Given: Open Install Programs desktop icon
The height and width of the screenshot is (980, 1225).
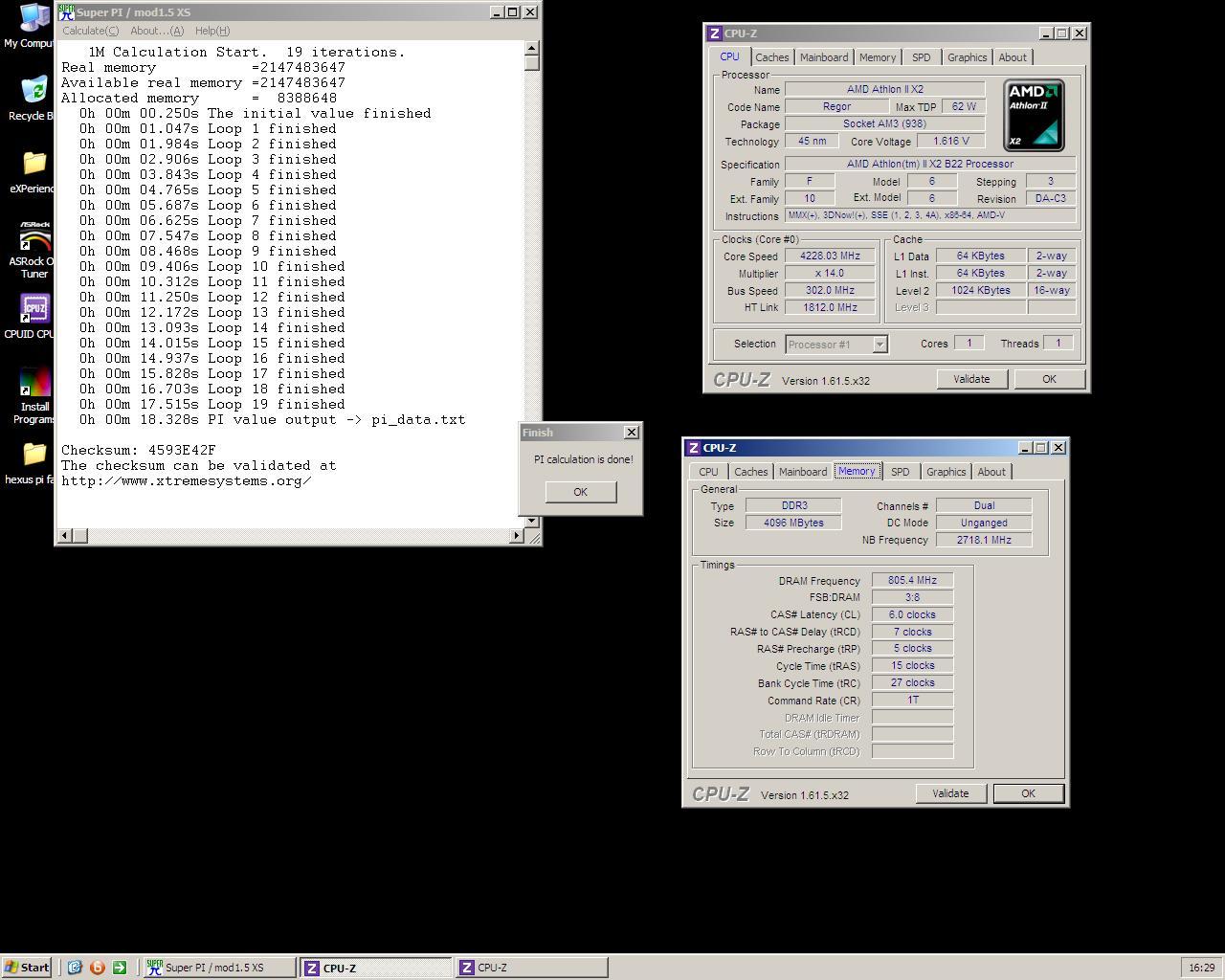Looking at the screenshot, I should 33,396.
